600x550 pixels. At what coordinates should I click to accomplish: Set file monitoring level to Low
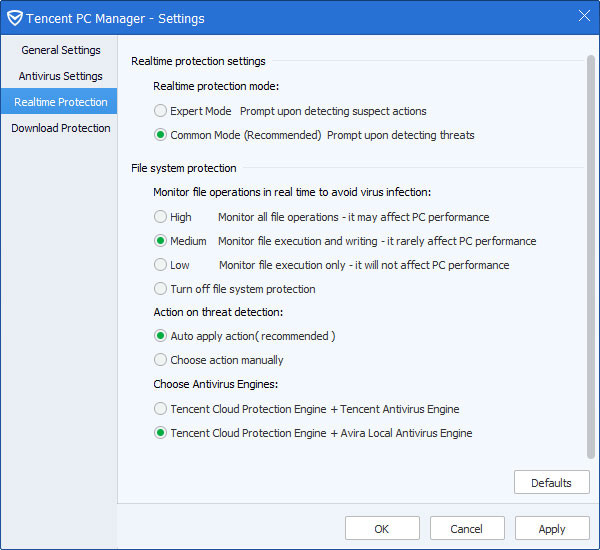(160, 265)
